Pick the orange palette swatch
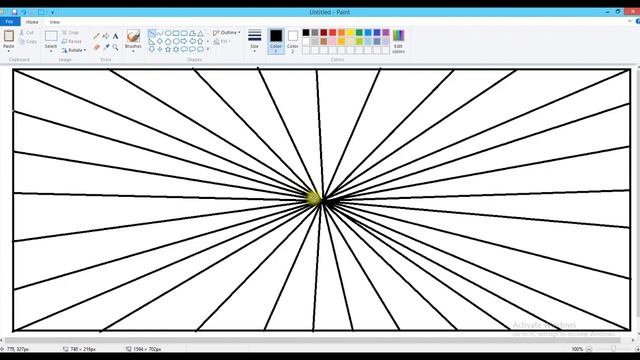This screenshot has width=640, height=360. point(341,33)
